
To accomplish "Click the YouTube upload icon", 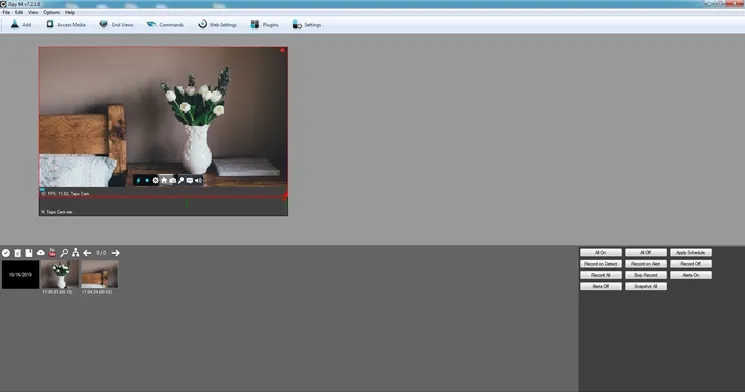I will (x=52, y=253).
